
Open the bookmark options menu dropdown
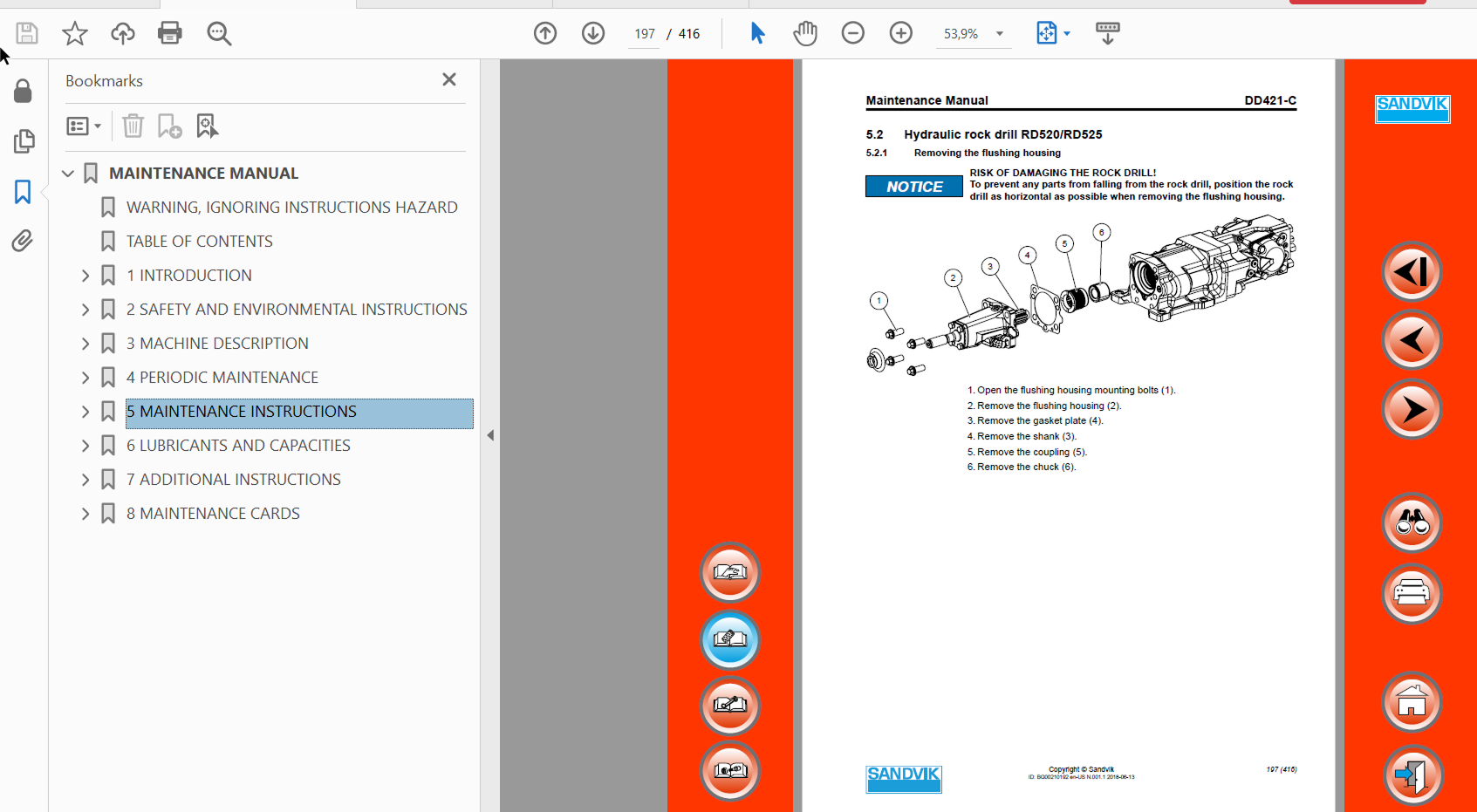[84, 126]
